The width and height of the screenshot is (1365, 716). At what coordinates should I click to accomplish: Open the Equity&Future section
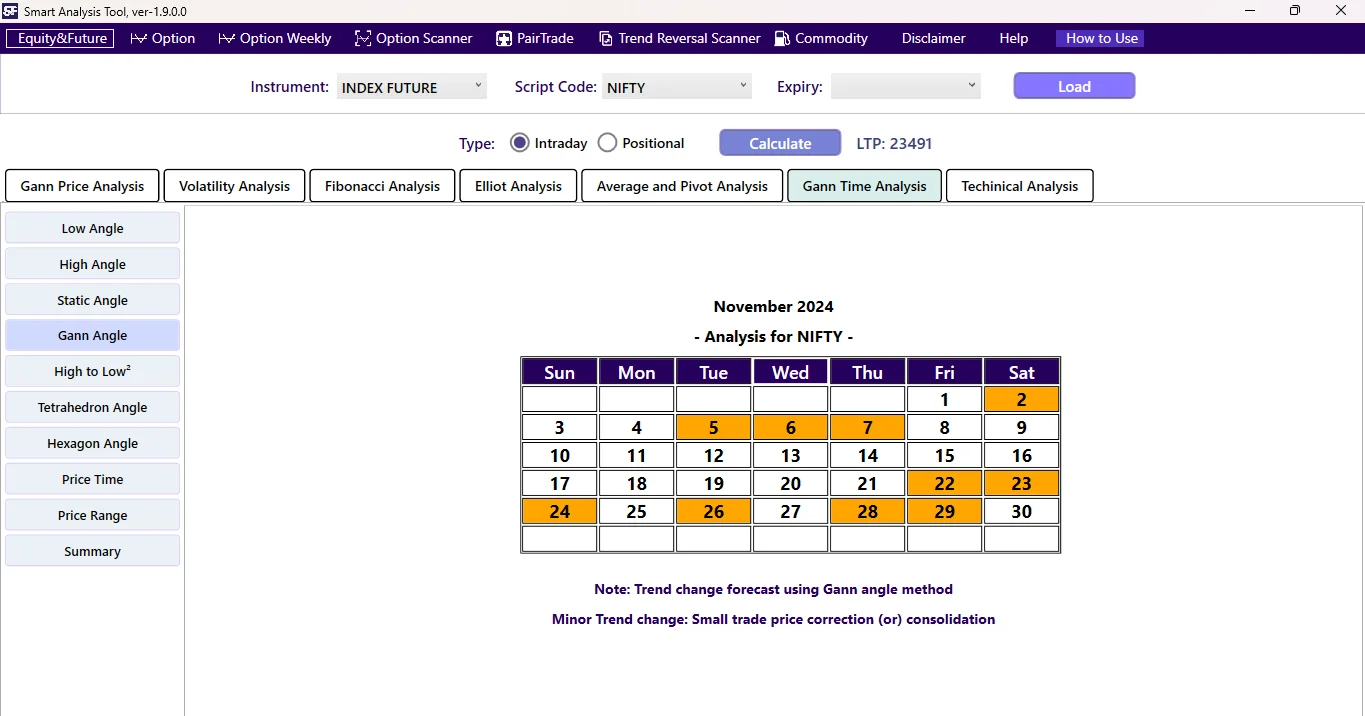pyautogui.click(x=59, y=38)
